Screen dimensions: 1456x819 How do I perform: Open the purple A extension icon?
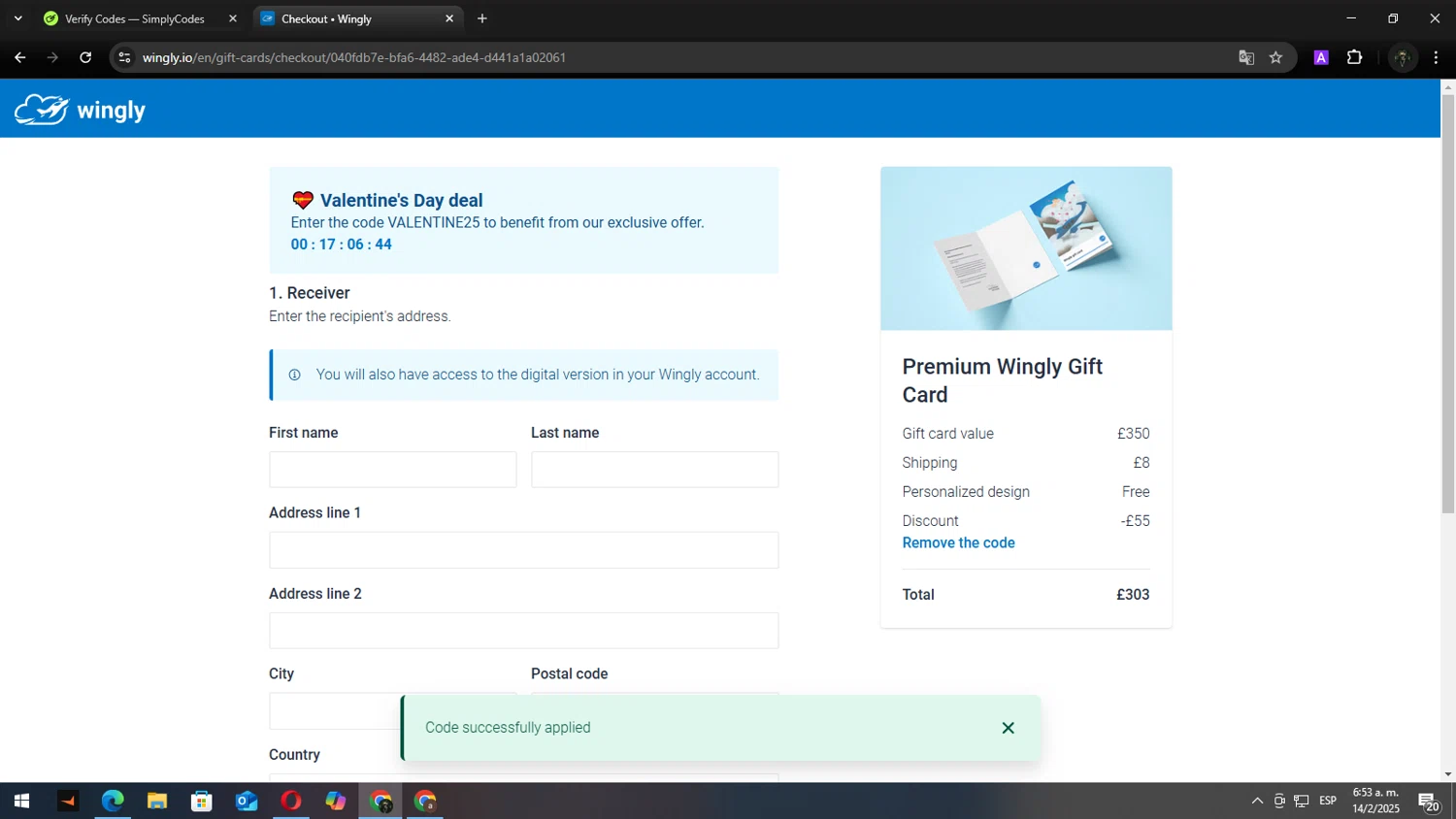coord(1321,57)
